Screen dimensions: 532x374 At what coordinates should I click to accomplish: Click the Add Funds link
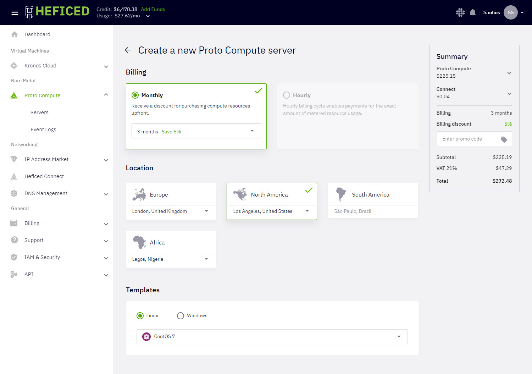pos(153,9)
